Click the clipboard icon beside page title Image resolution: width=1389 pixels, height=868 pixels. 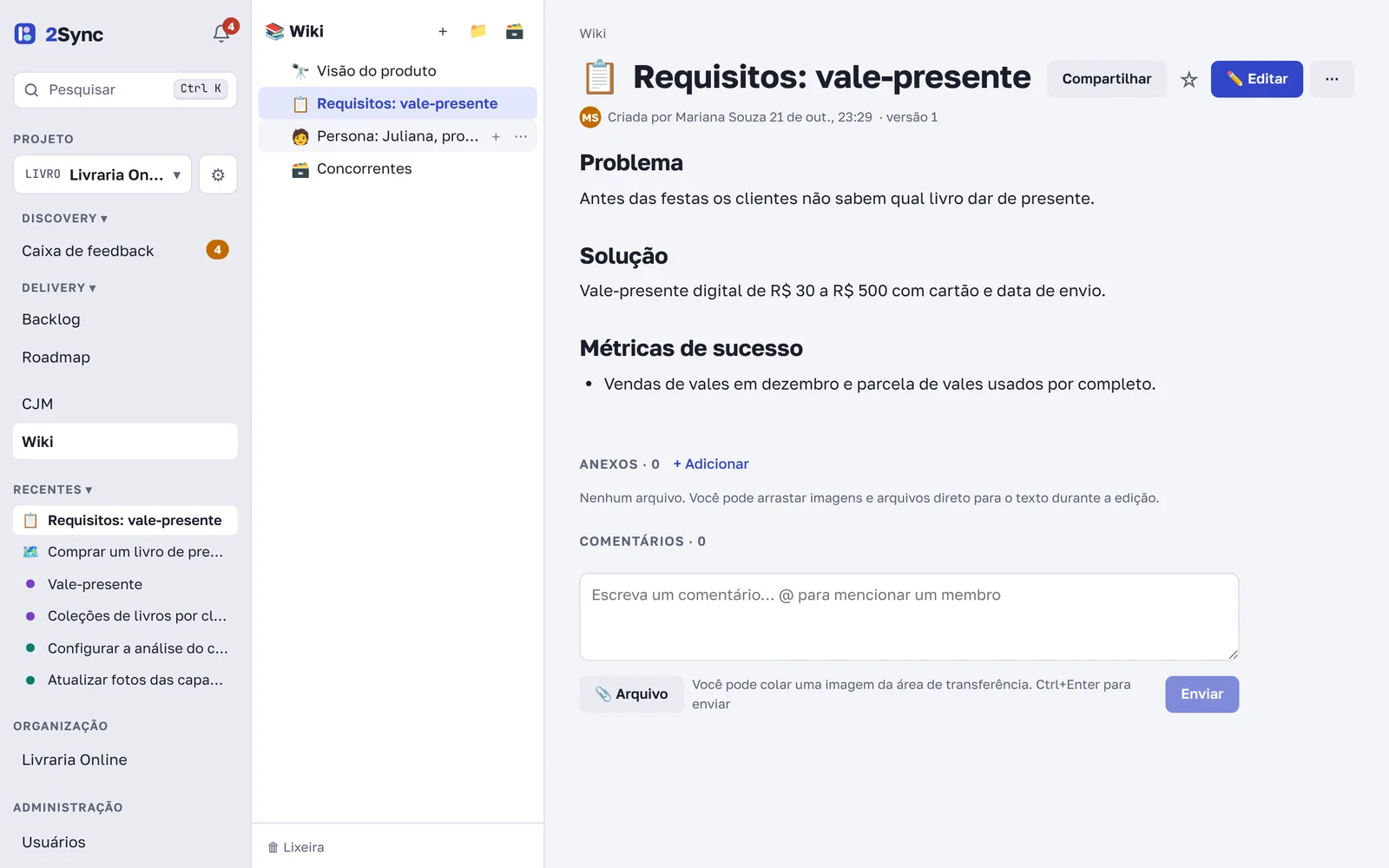click(599, 77)
